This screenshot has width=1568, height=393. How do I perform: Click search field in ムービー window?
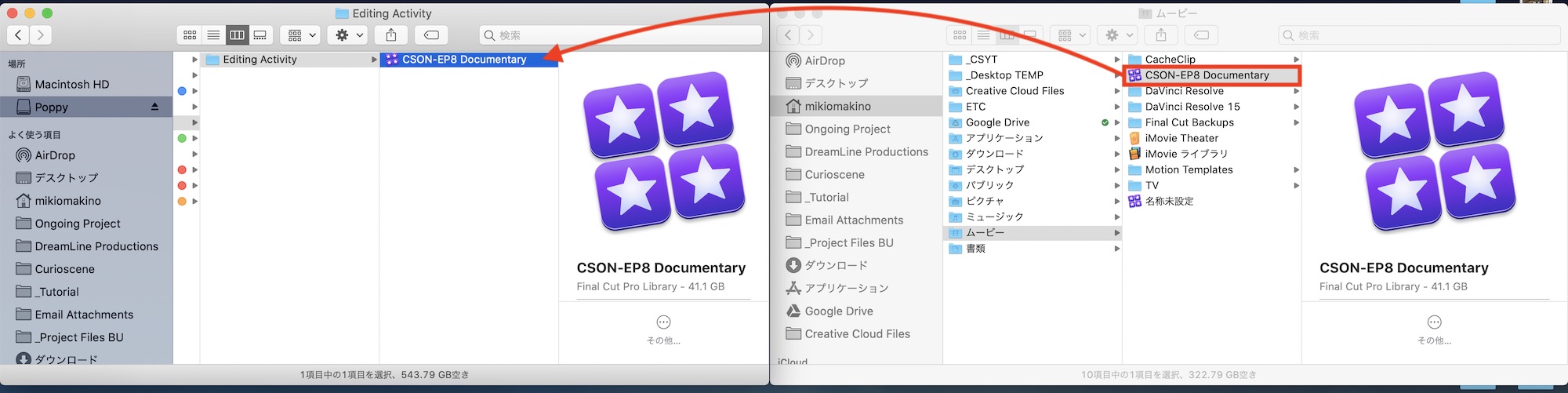pos(1419,35)
